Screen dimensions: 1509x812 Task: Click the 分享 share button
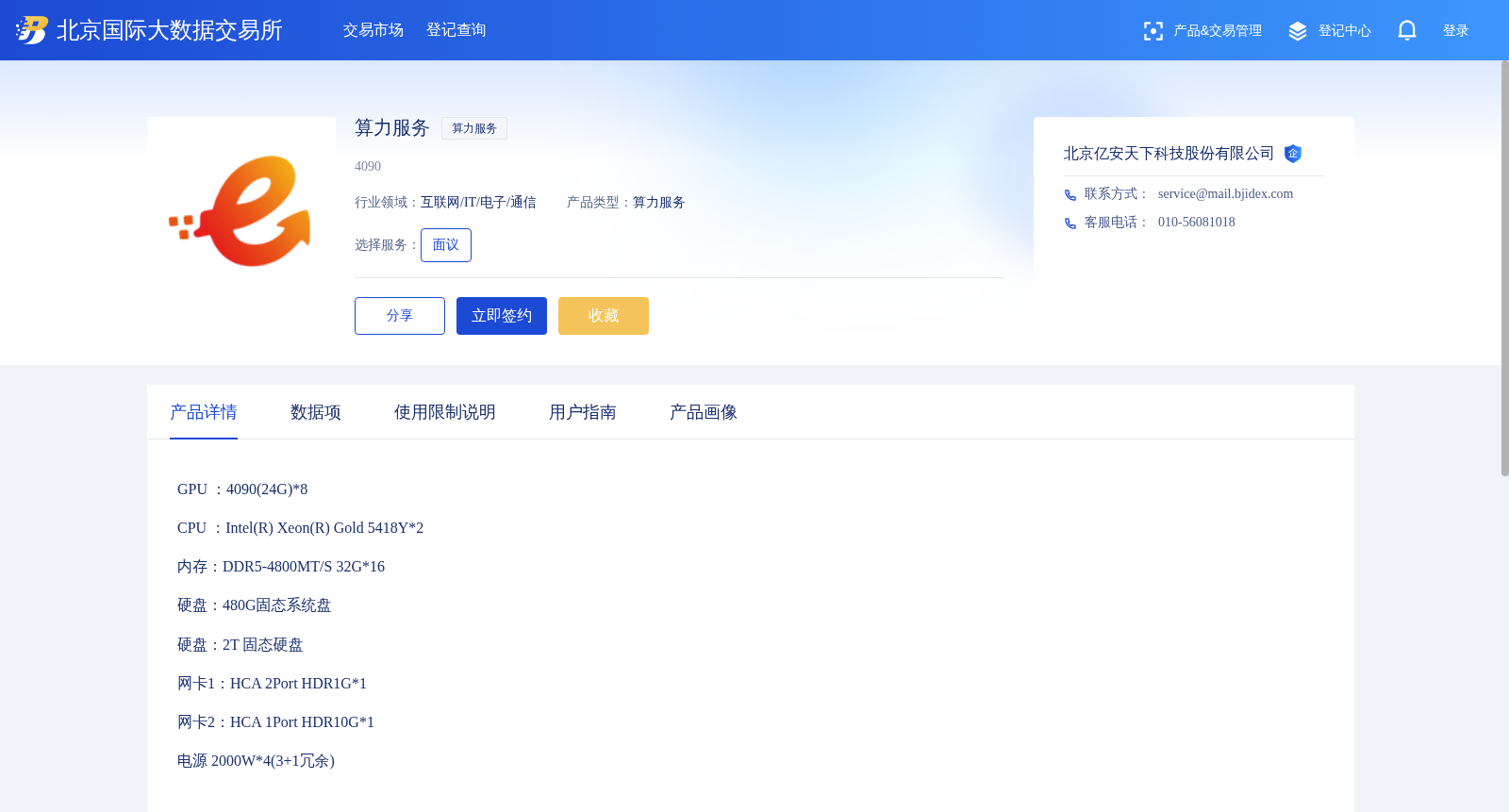tap(400, 316)
